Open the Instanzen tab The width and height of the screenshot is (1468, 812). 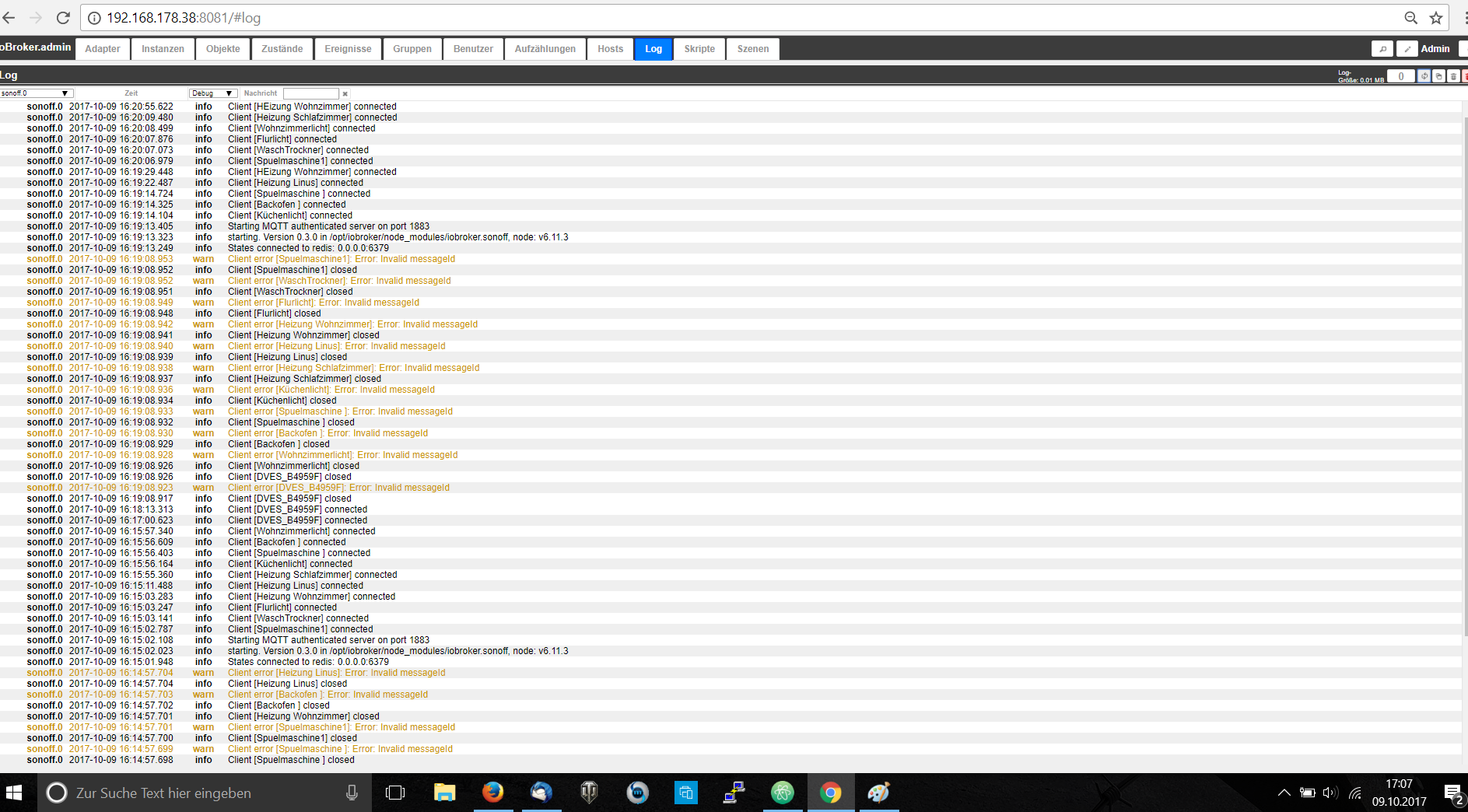[x=163, y=49]
